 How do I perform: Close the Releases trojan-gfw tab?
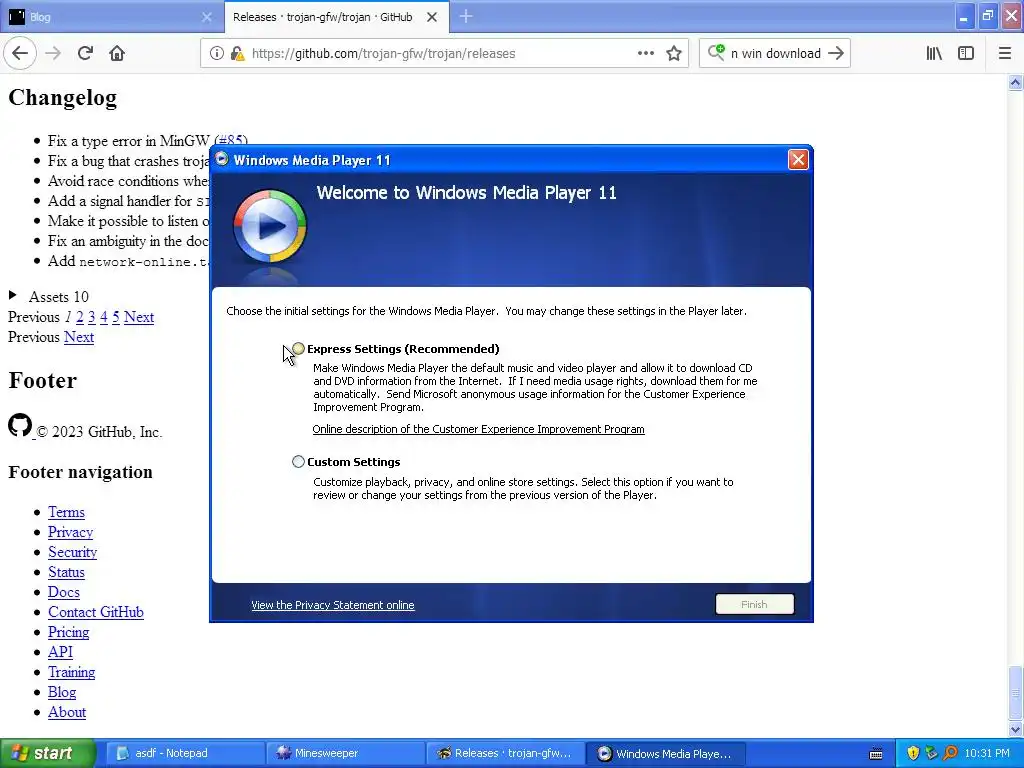coord(432,17)
